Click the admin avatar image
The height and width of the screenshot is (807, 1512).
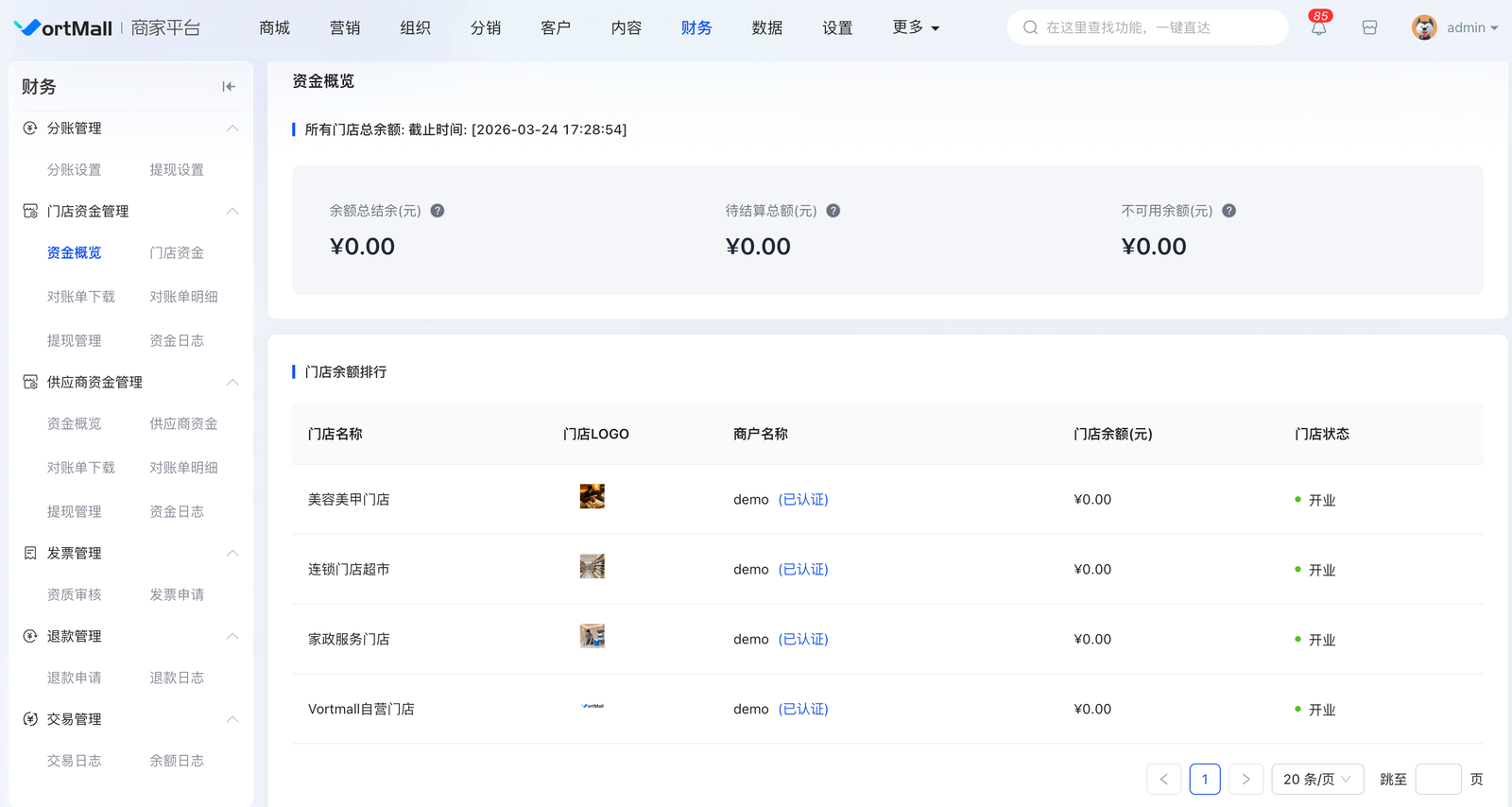[x=1424, y=27]
